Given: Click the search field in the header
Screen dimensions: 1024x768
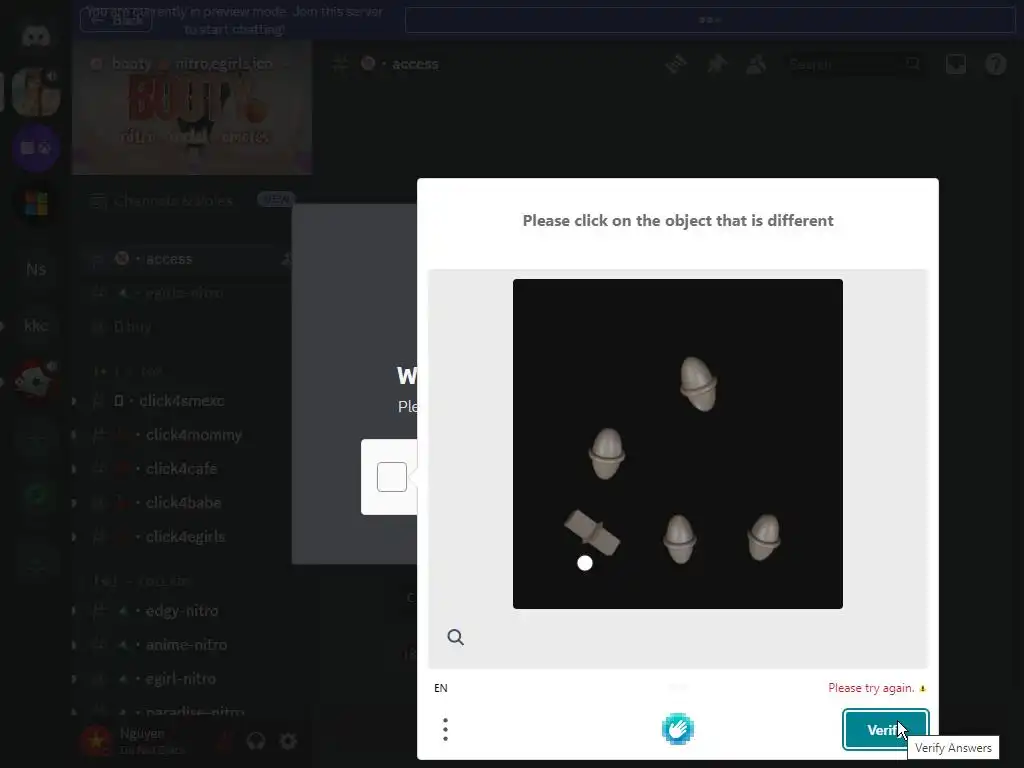Looking at the screenshot, I should 854,64.
